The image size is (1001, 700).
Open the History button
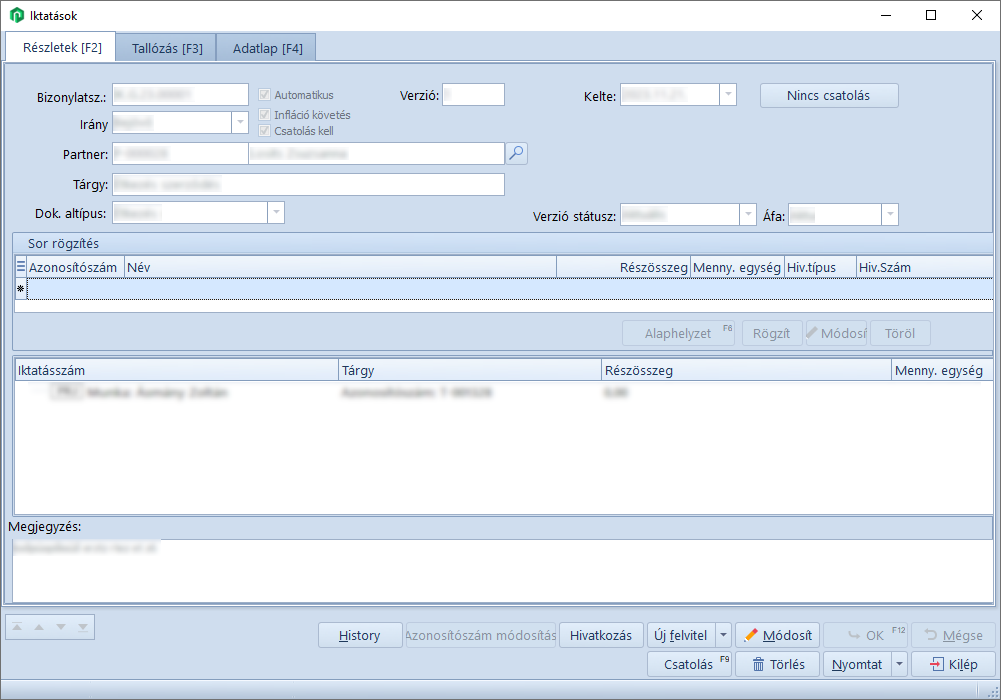tap(359, 635)
